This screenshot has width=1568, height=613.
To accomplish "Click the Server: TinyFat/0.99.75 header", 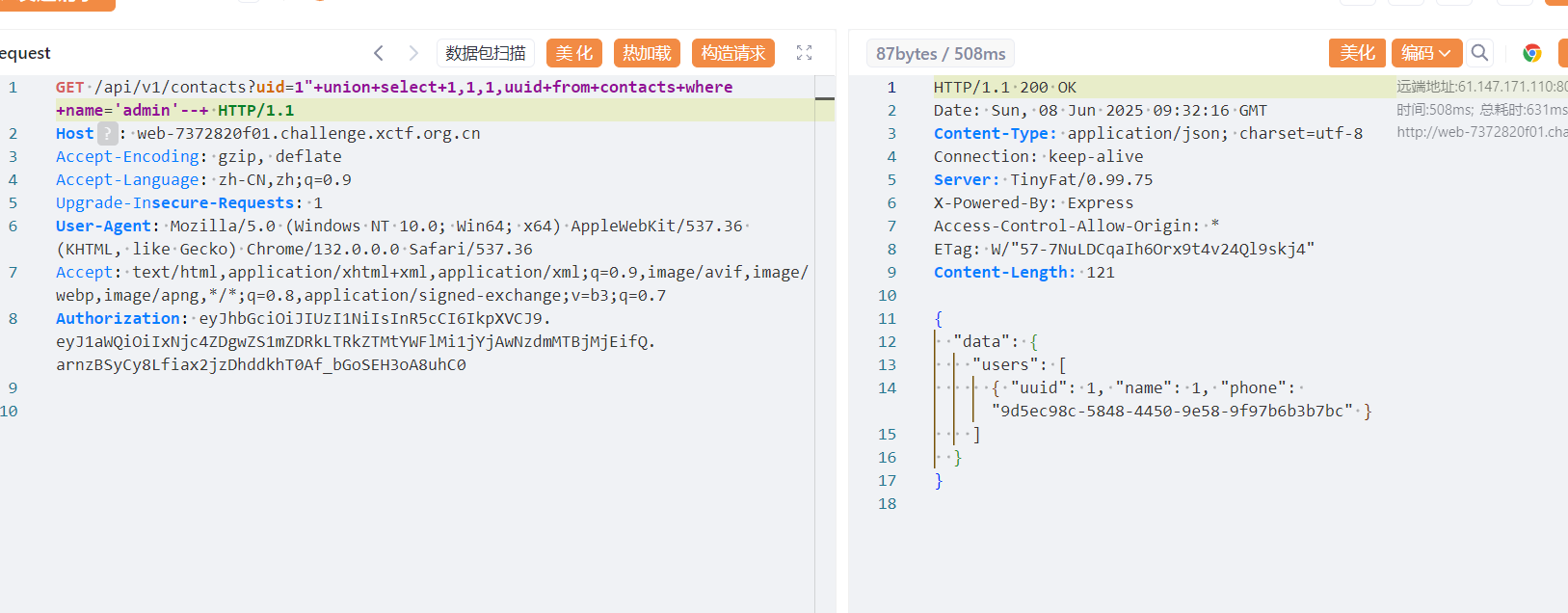I will (x=1044, y=179).
